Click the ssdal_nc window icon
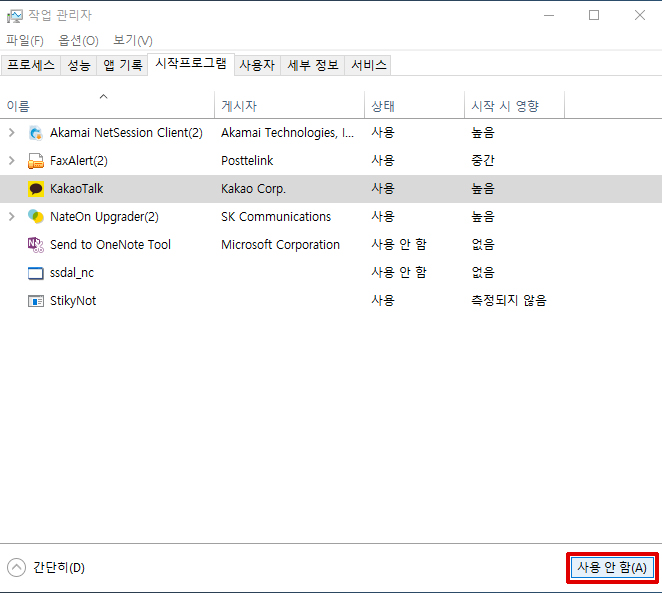Screen dimensions: 662x593 point(36,273)
